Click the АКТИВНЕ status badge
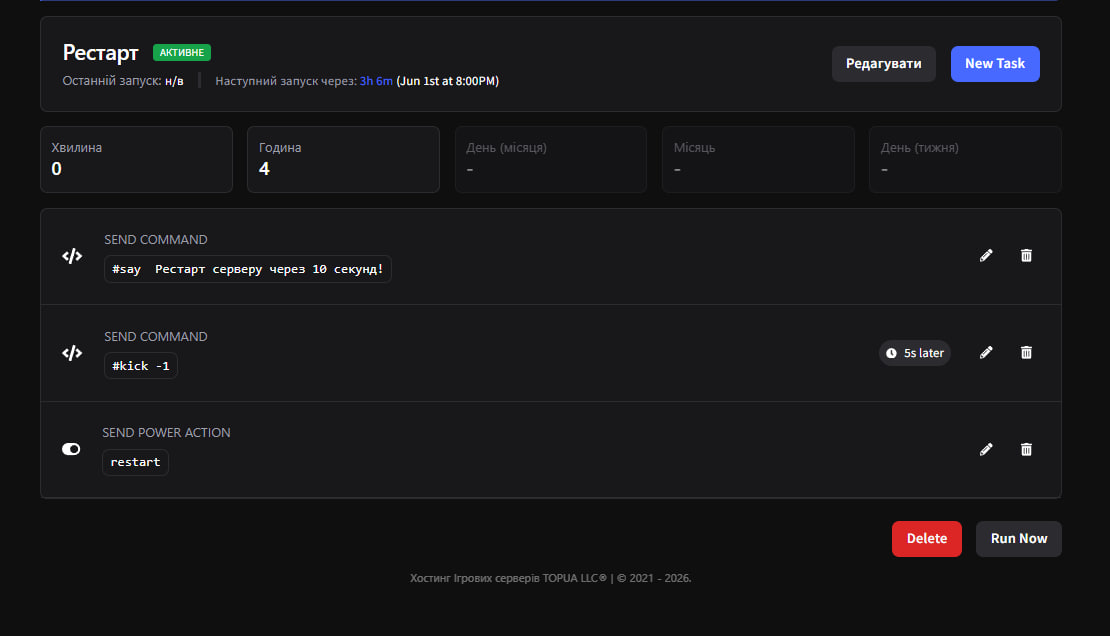This screenshot has width=1110, height=636. click(182, 52)
